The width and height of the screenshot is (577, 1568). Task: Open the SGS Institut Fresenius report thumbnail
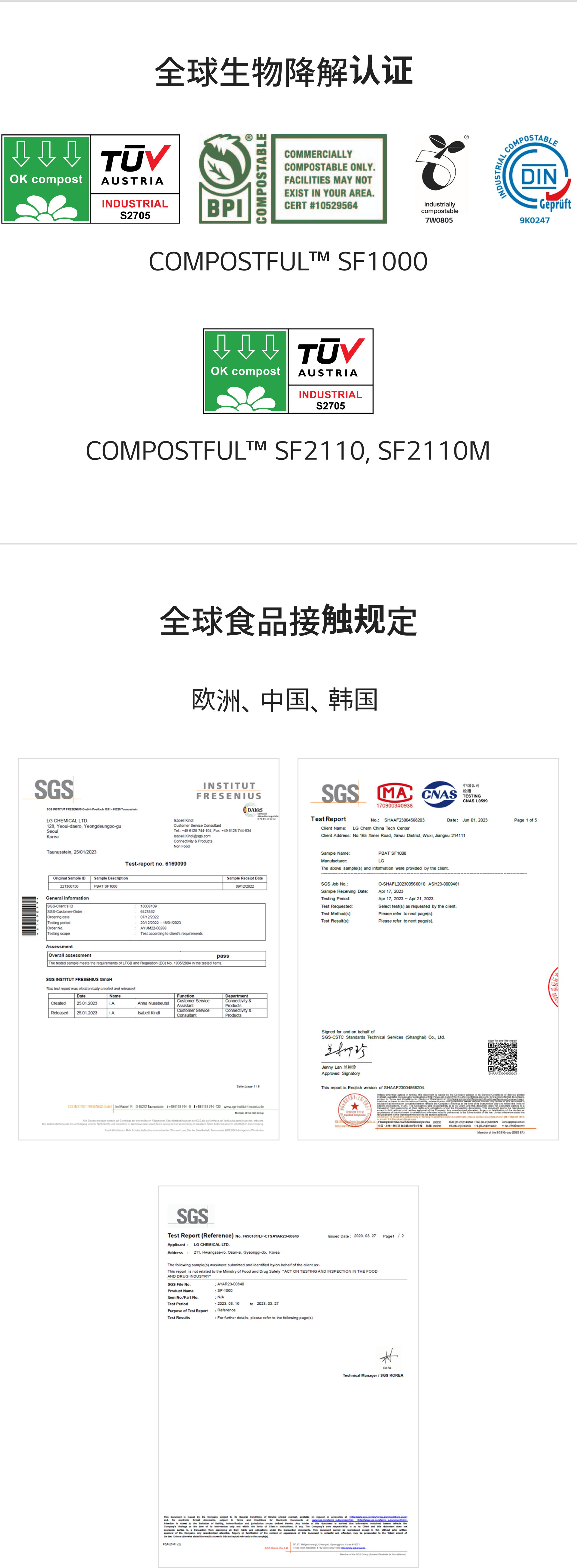click(x=148, y=949)
